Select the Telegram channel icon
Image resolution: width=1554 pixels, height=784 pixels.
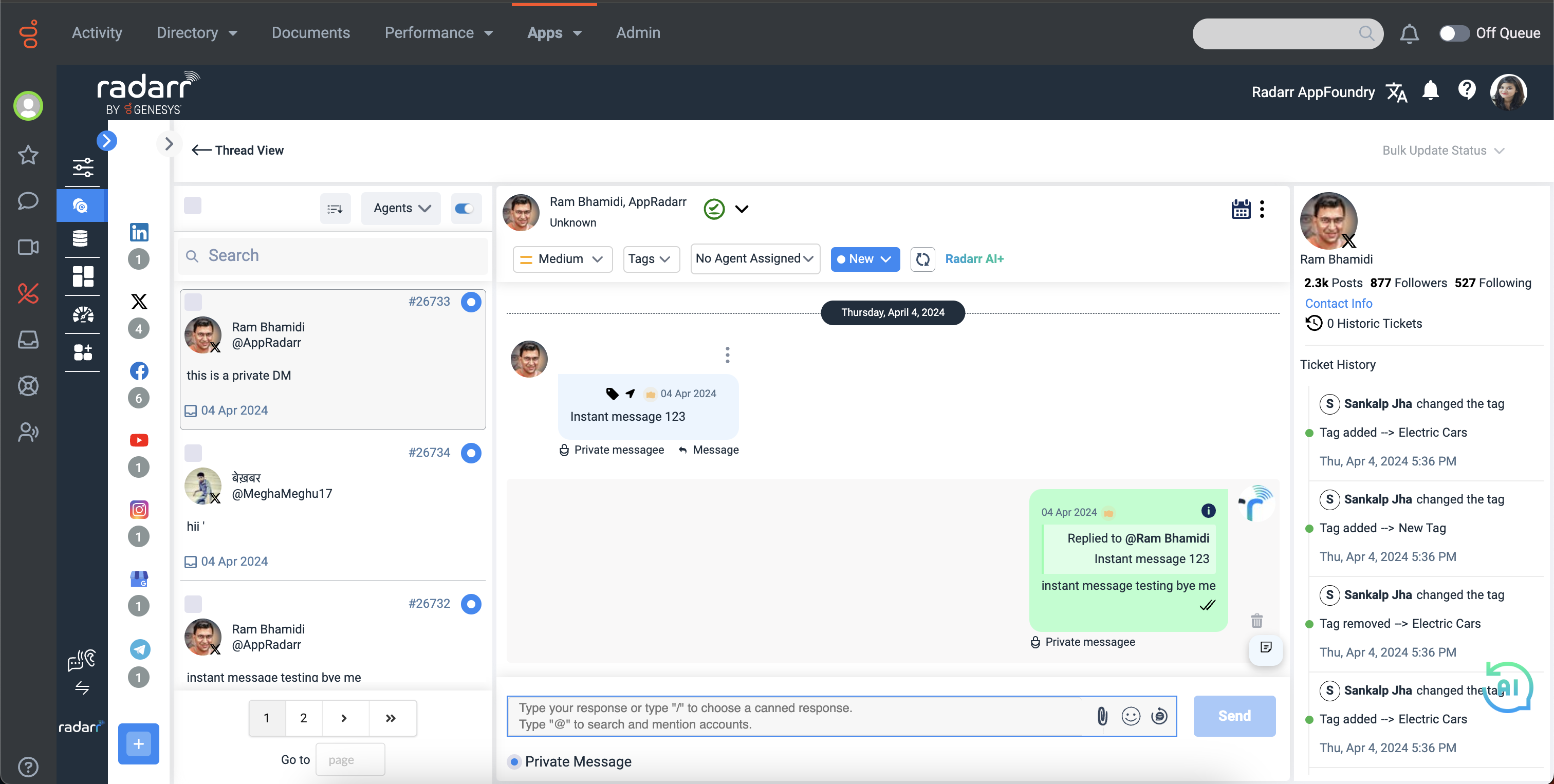pyautogui.click(x=139, y=649)
